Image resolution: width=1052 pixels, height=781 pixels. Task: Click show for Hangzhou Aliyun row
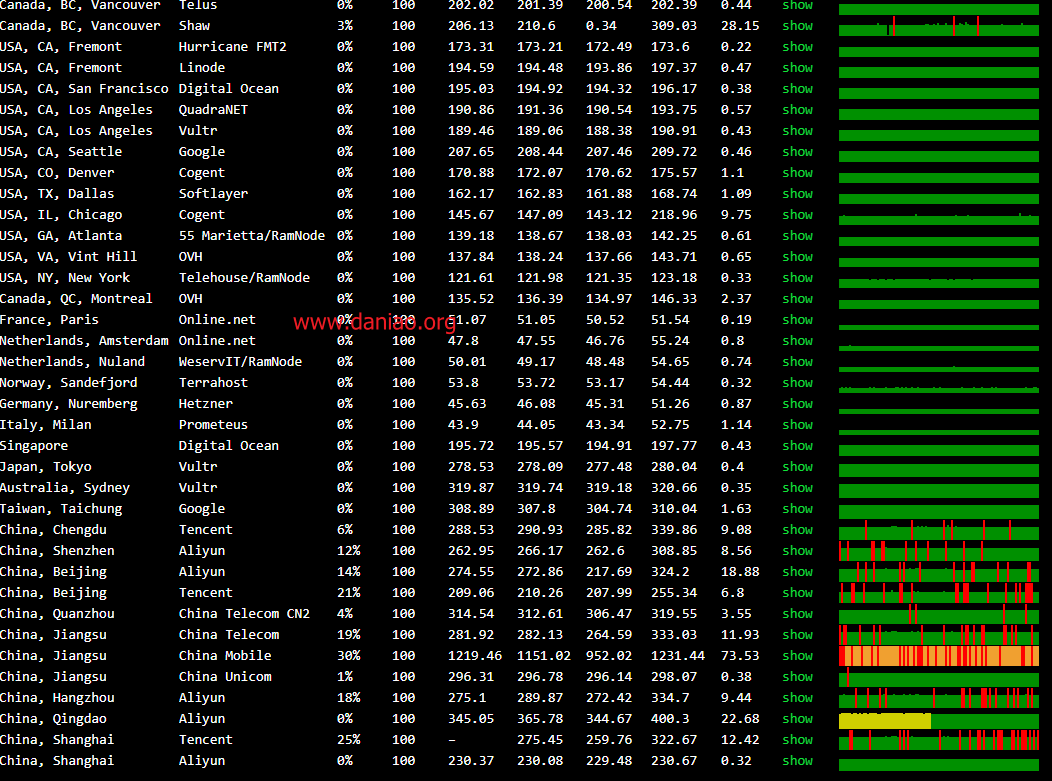(x=797, y=698)
